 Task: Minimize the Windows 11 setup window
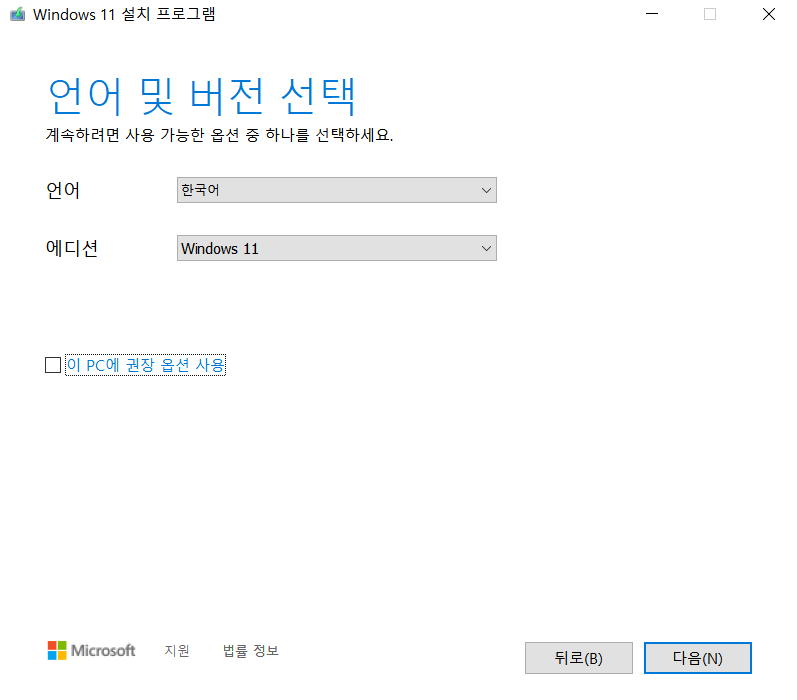pos(652,14)
